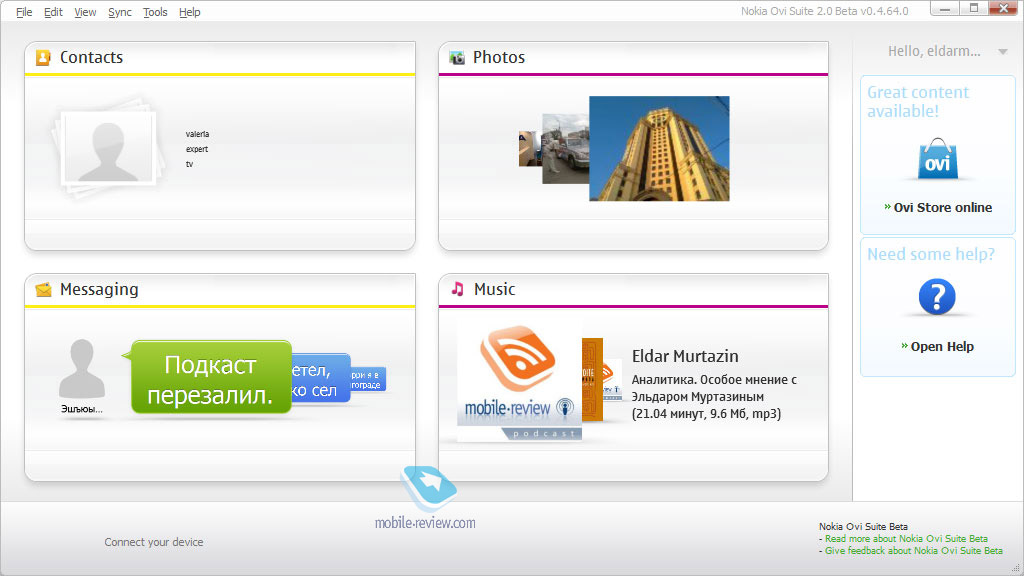This screenshot has height=576, width=1024.
Task: Click the Need some help? heading
Action: 931,254
